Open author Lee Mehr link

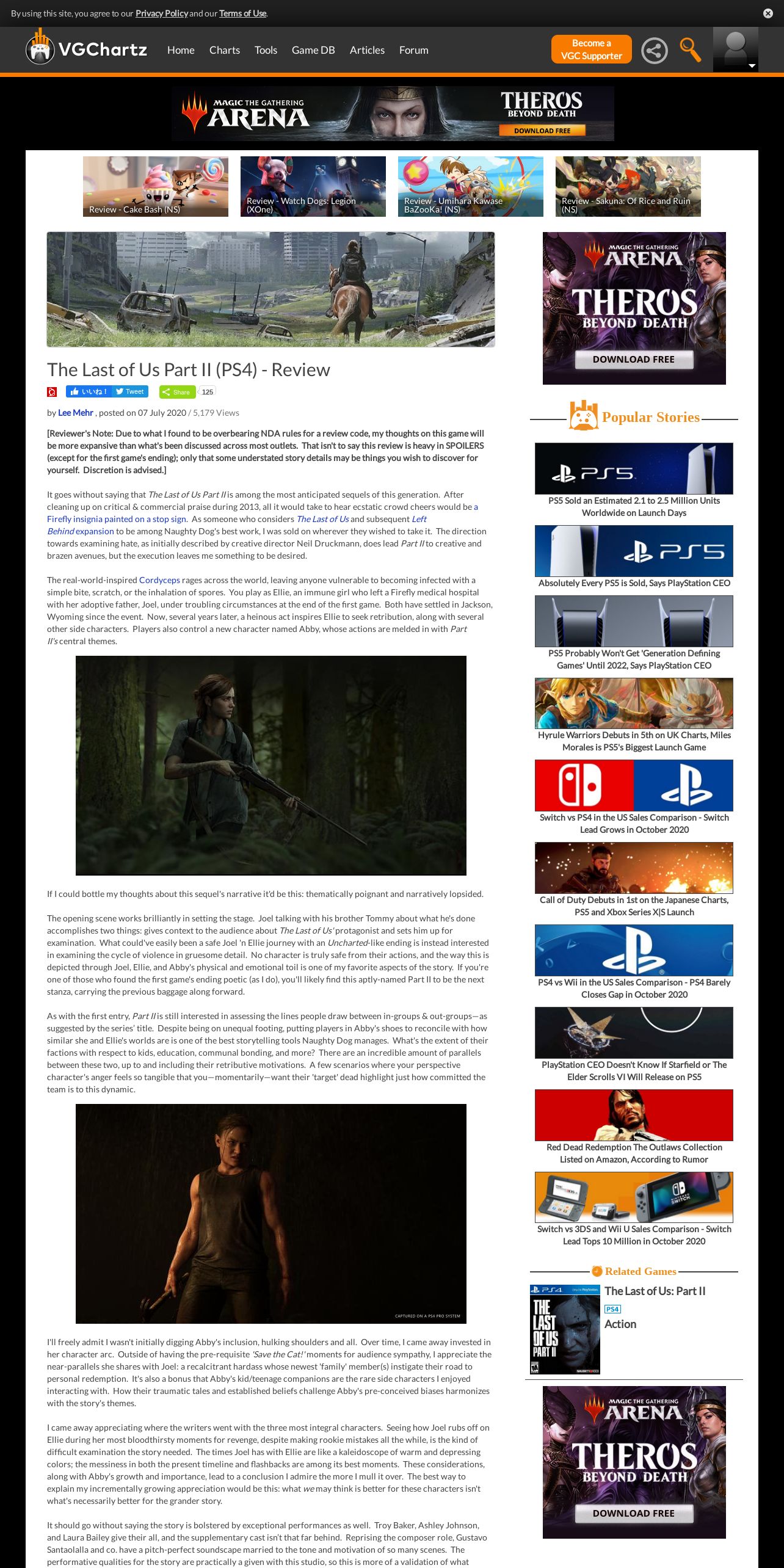[x=76, y=413]
